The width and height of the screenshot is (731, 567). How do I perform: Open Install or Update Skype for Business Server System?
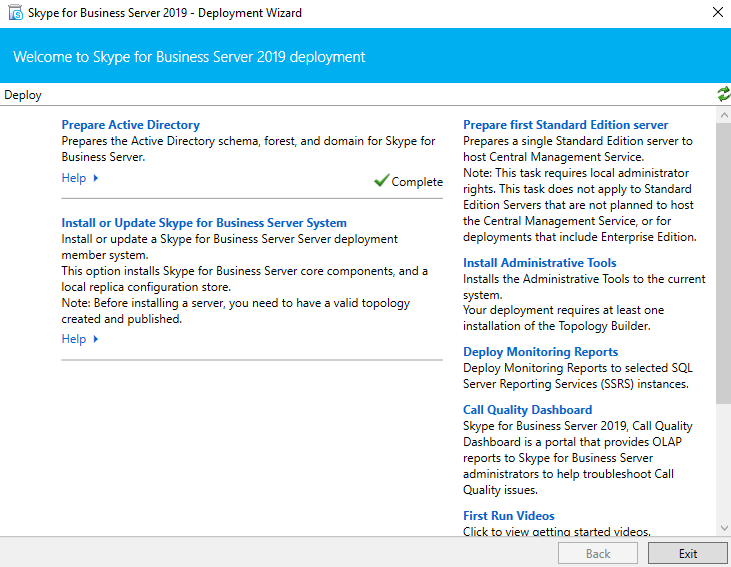tap(204, 223)
